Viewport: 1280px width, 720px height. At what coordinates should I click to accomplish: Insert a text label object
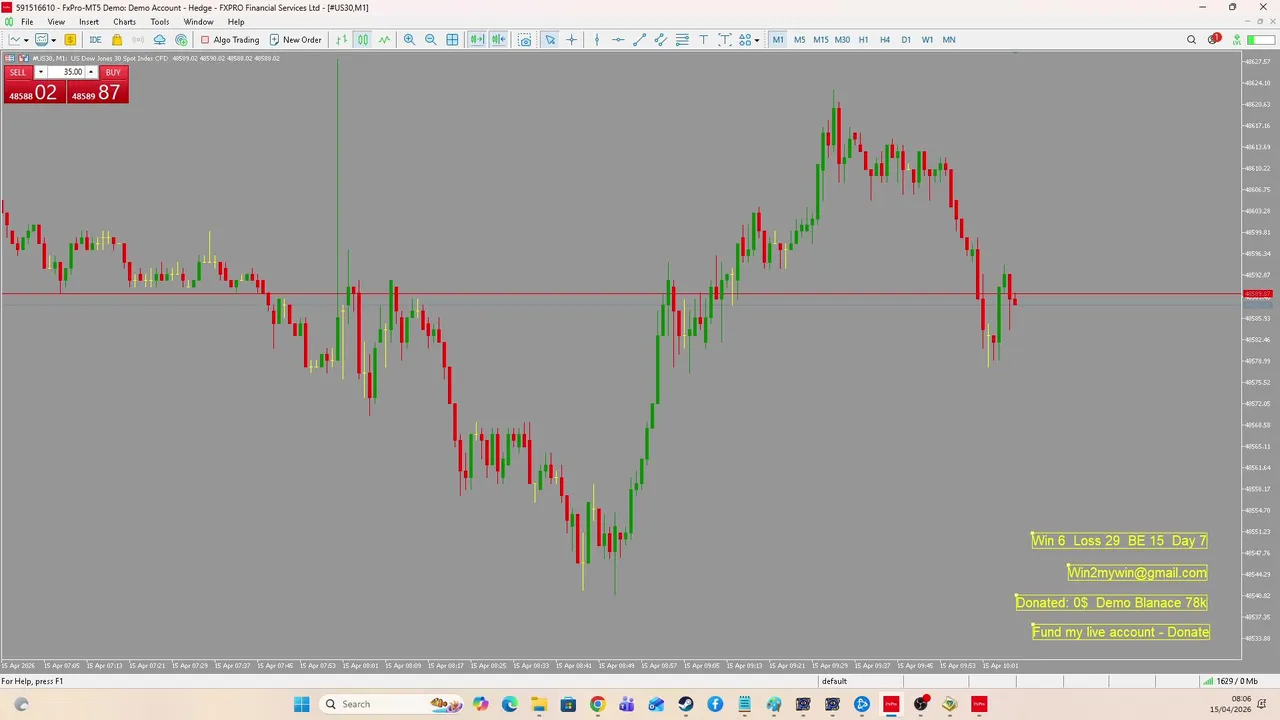point(725,40)
